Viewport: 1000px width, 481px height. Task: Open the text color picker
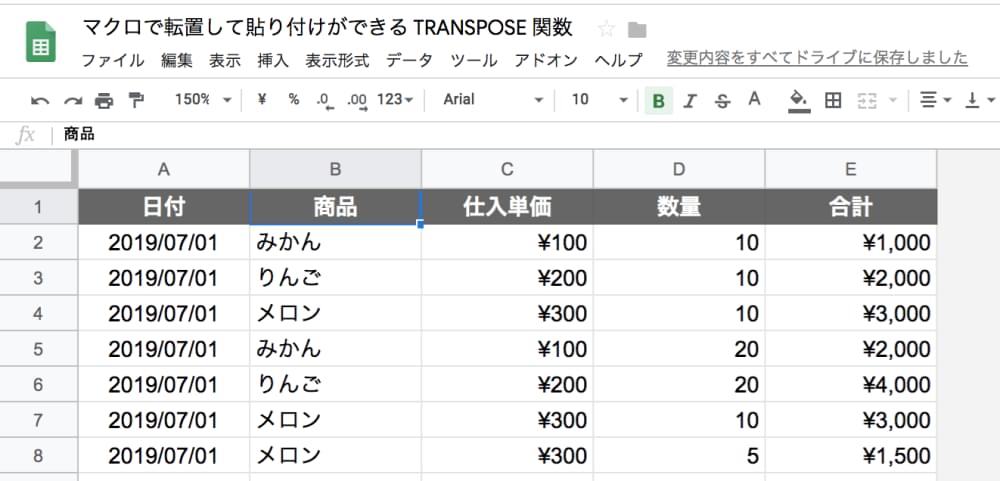[x=754, y=100]
